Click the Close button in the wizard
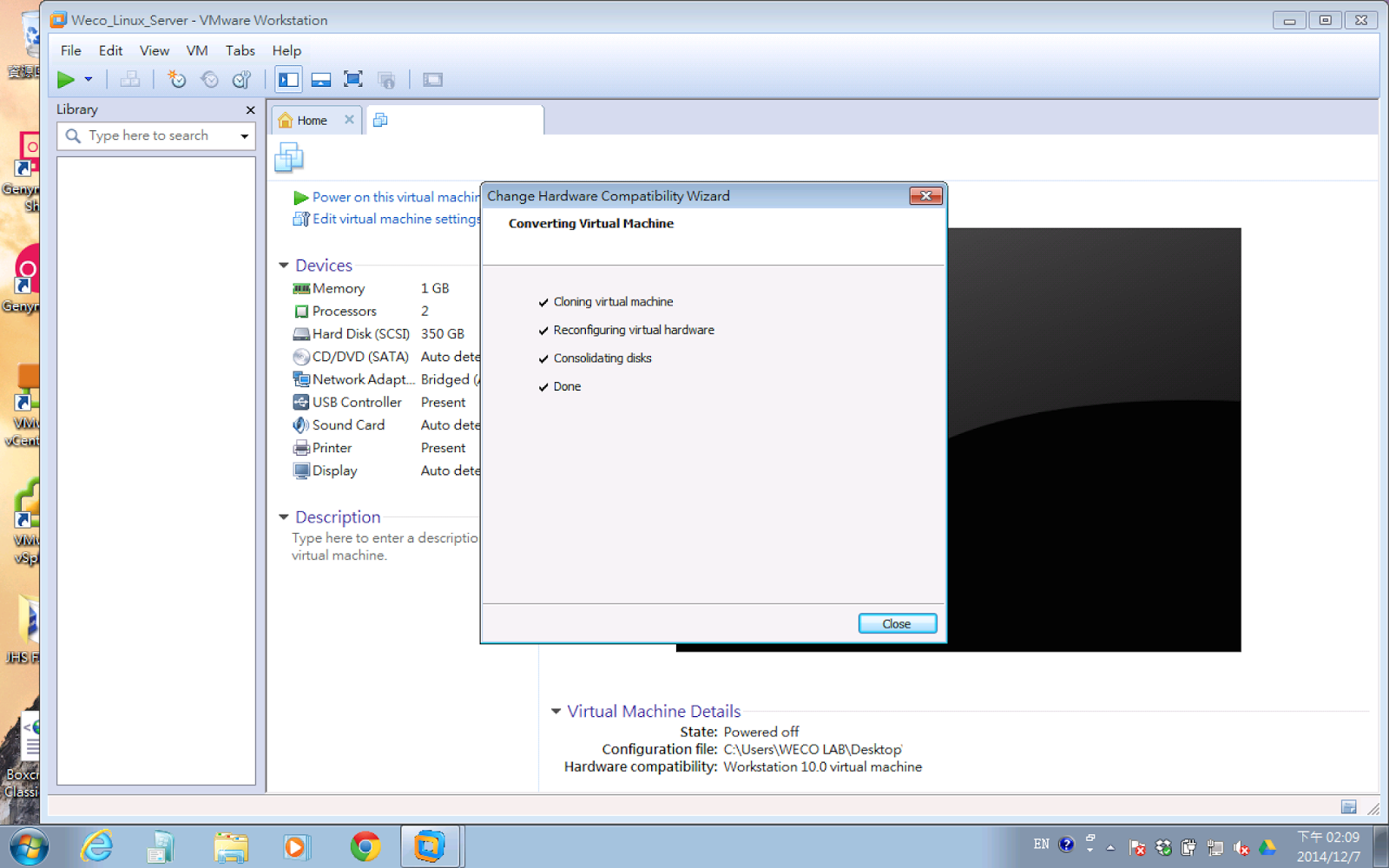Image resolution: width=1389 pixels, height=868 pixels. click(897, 623)
